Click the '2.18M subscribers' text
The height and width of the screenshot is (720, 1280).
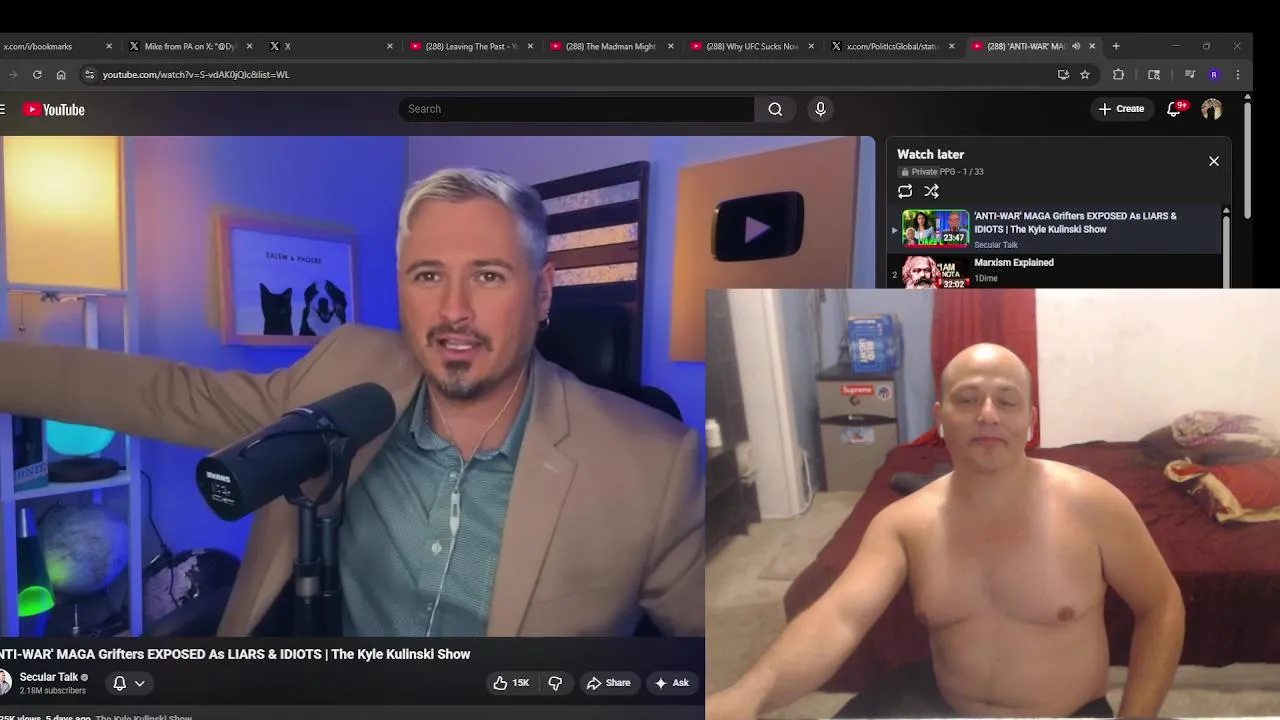tap(53, 691)
